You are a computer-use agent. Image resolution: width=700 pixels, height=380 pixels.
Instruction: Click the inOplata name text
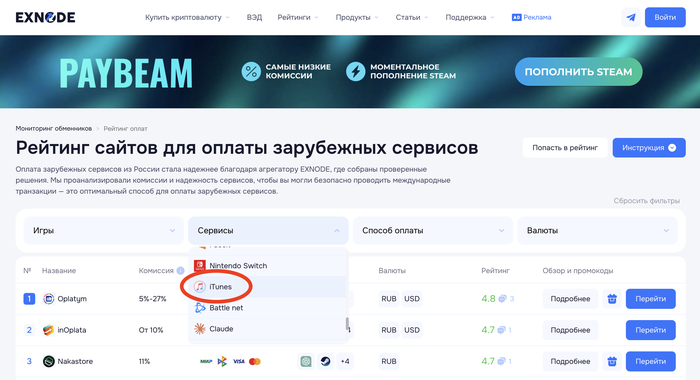(x=71, y=330)
